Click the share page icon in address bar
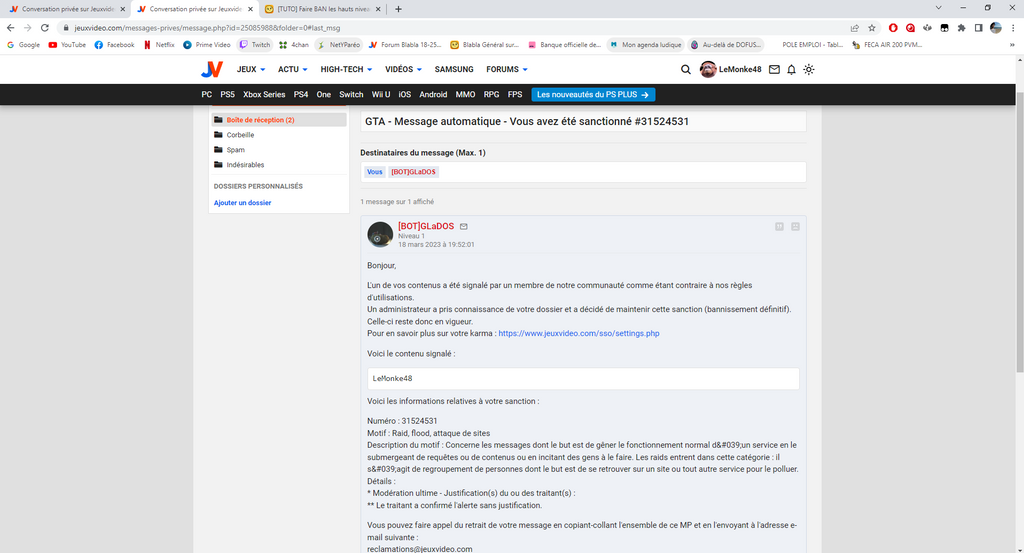 coord(854,28)
